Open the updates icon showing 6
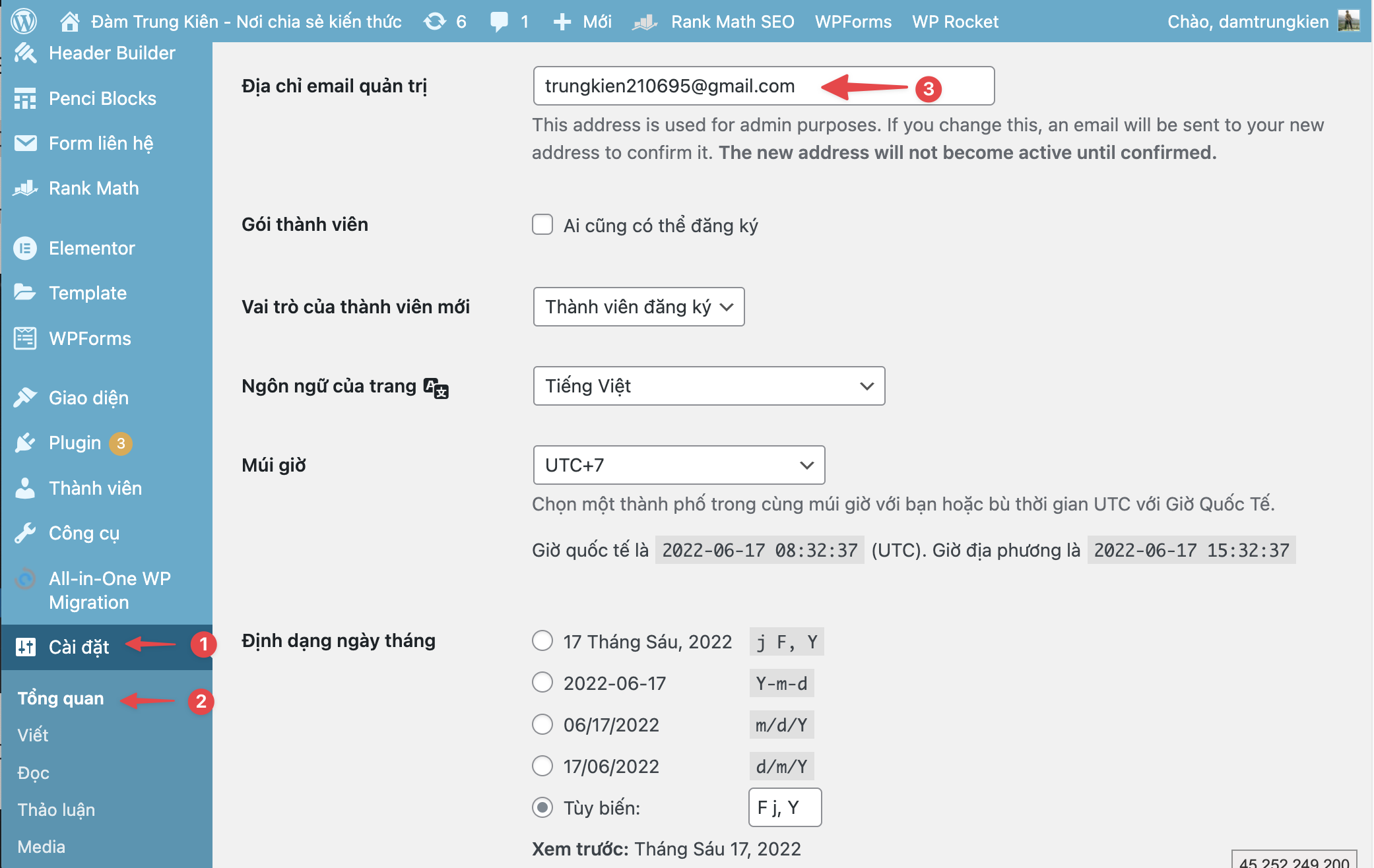 click(435, 22)
